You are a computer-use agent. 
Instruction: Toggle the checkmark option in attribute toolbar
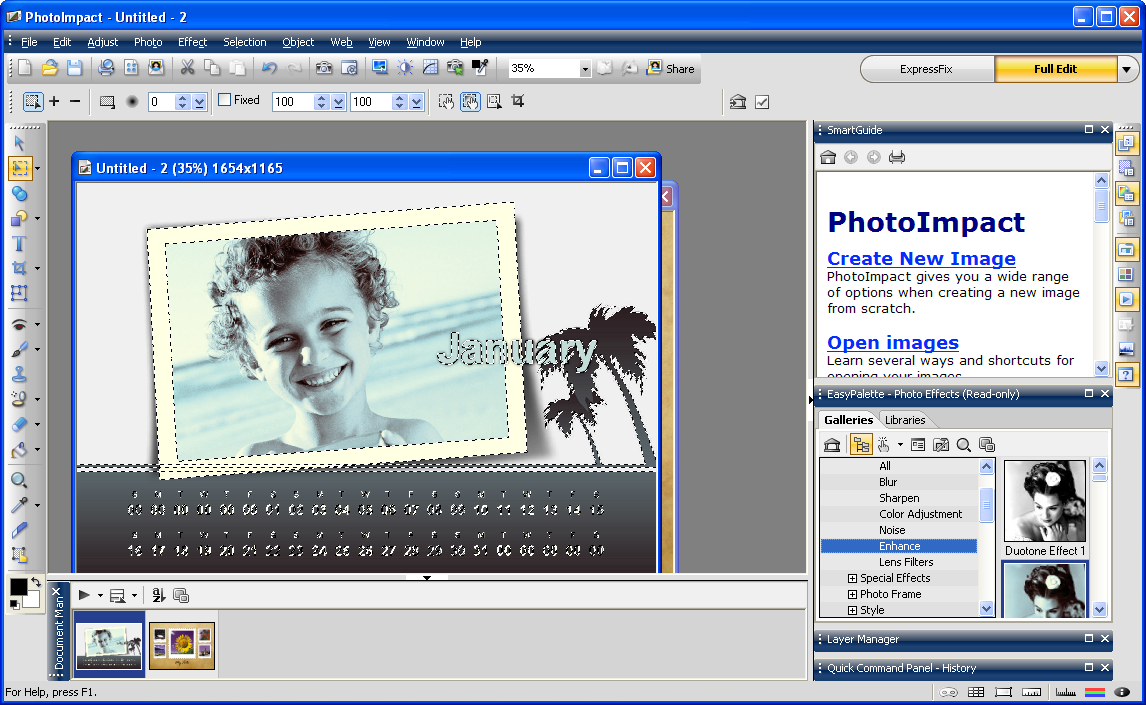click(762, 102)
